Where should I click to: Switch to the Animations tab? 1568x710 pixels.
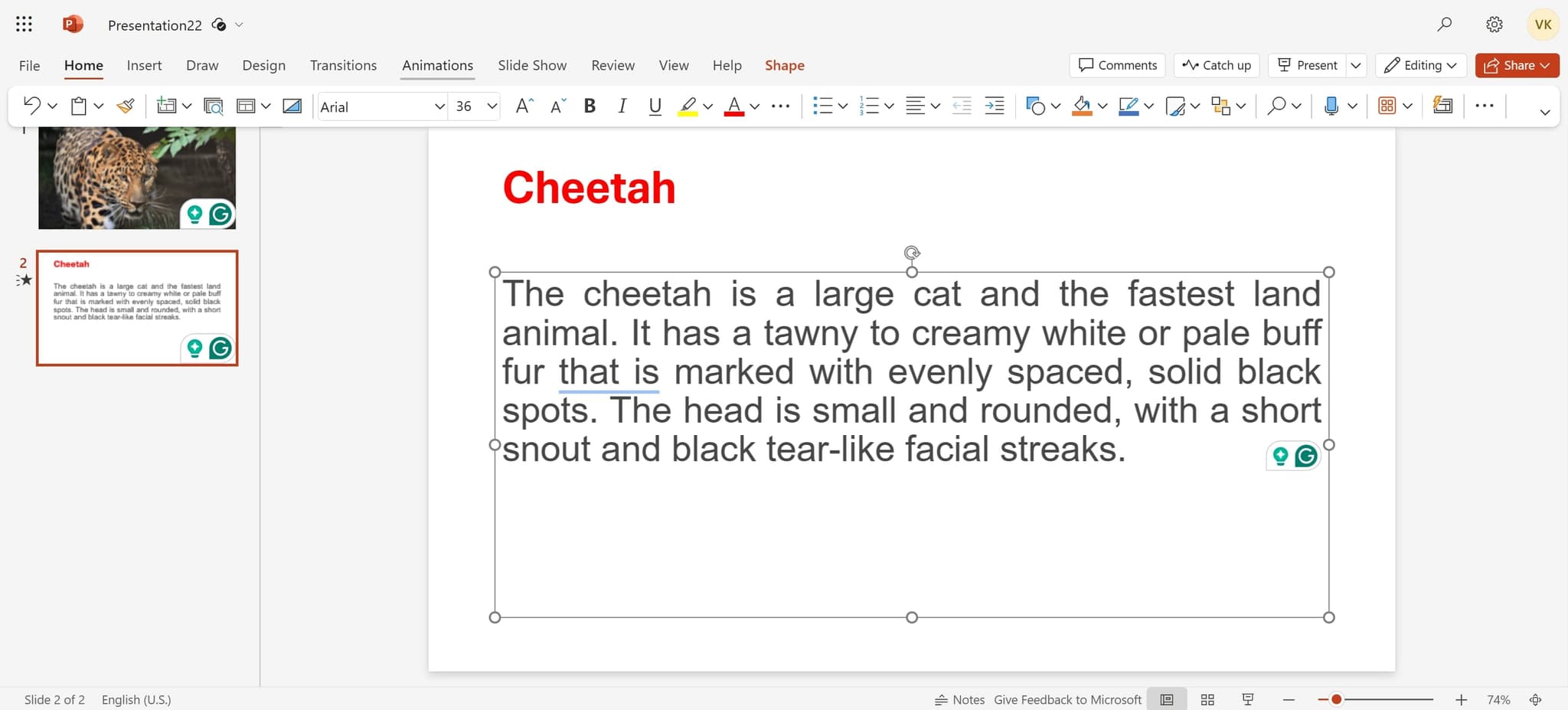tap(437, 65)
